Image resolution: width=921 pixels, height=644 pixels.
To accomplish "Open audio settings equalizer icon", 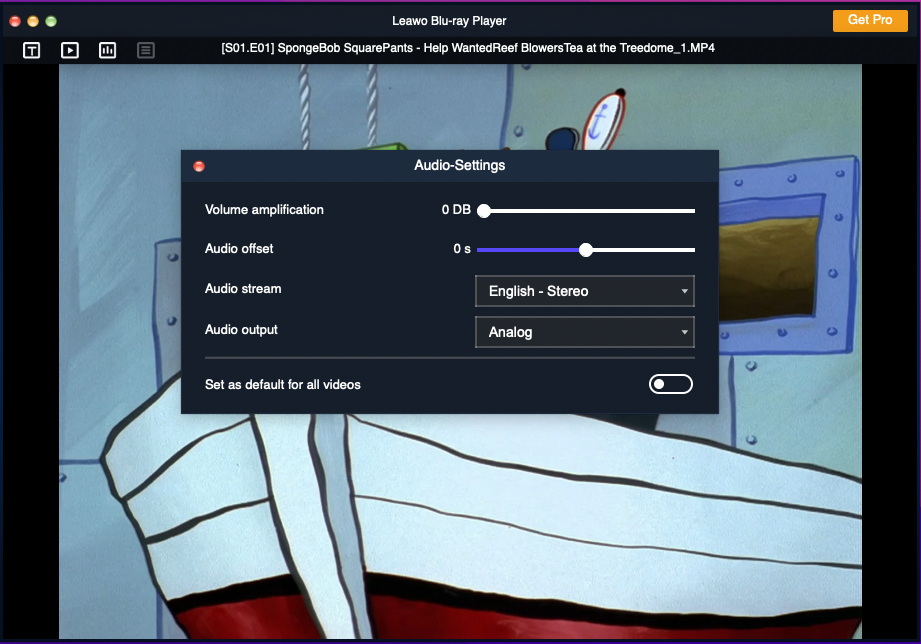I will pyautogui.click(x=107, y=51).
